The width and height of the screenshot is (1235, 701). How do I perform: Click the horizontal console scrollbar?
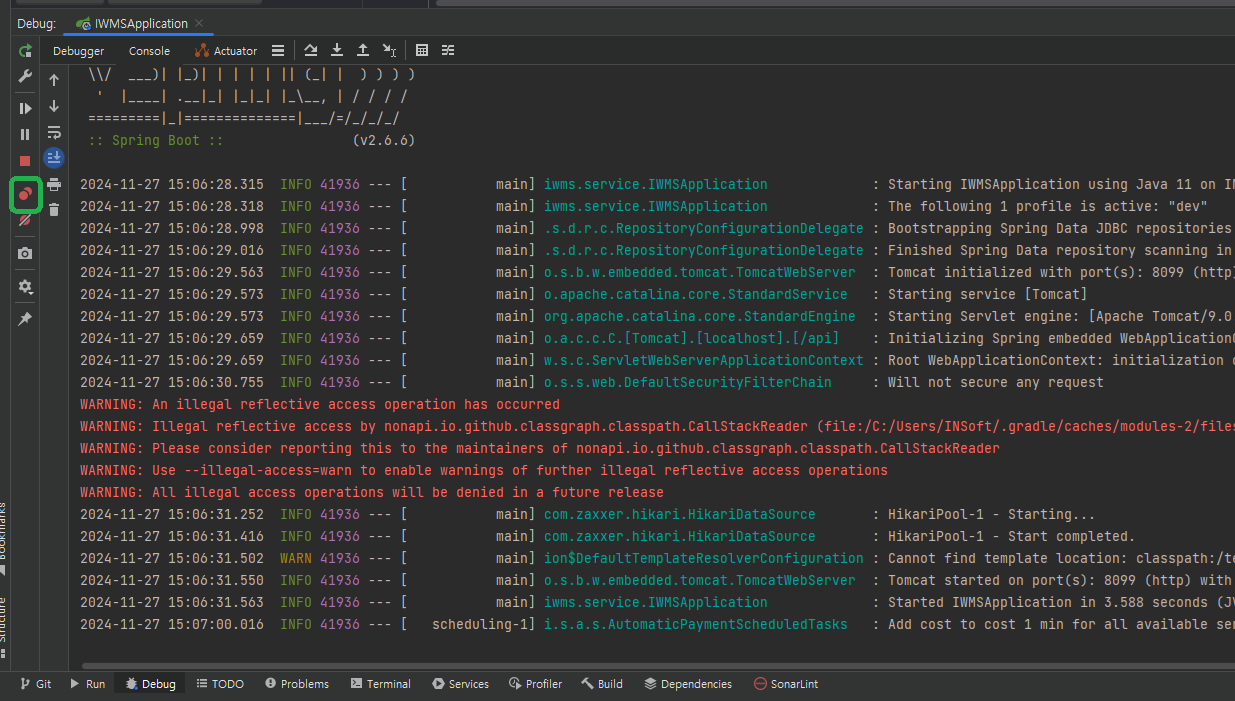658,665
